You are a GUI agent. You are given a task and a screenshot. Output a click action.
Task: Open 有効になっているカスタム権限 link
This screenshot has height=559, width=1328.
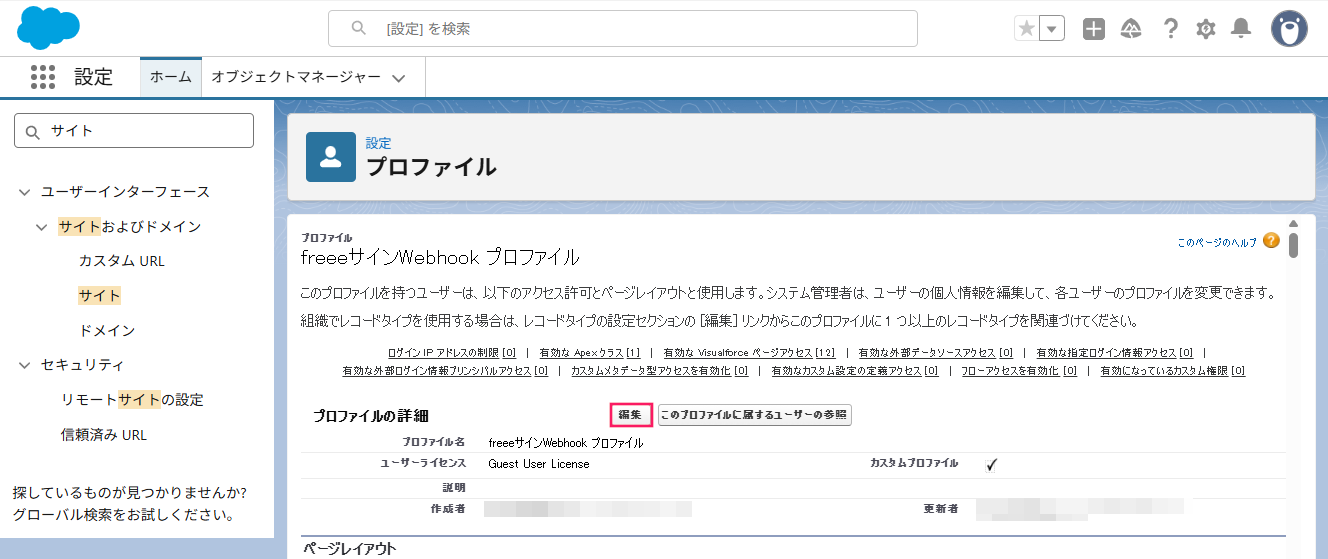(x=1173, y=371)
